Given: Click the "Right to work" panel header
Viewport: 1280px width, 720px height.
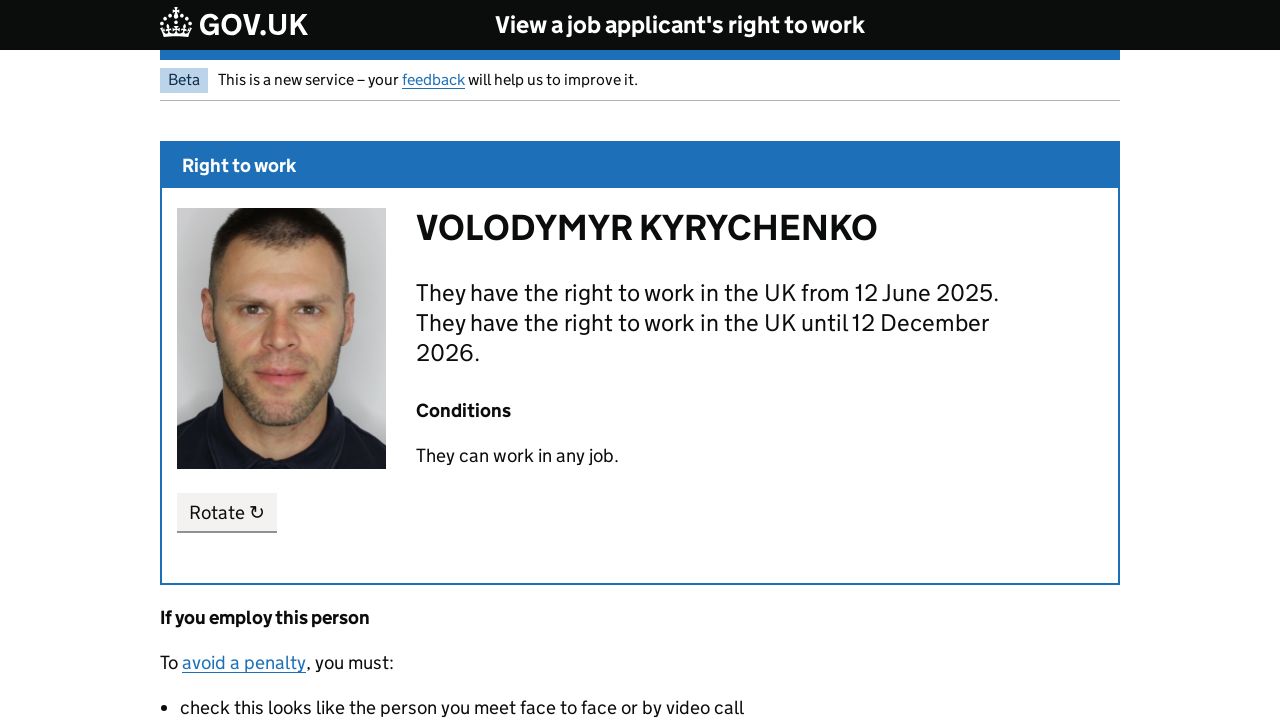Looking at the screenshot, I should [239, 166].
